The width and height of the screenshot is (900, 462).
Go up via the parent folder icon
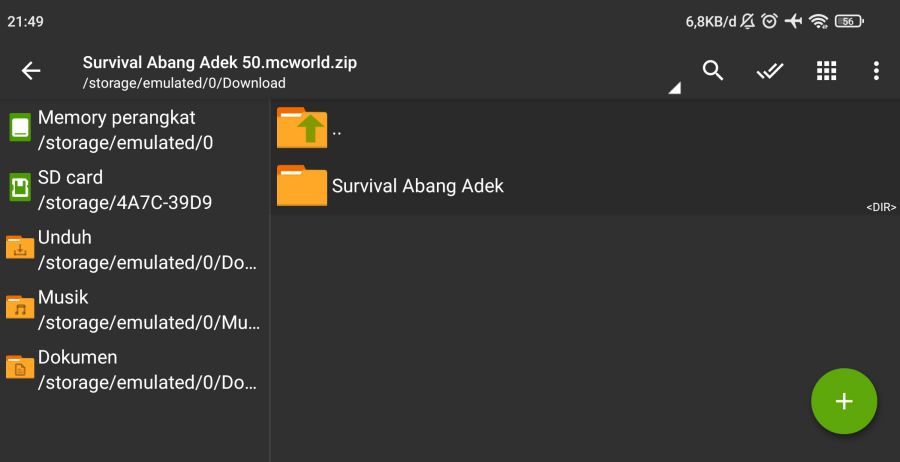(302, 127)
